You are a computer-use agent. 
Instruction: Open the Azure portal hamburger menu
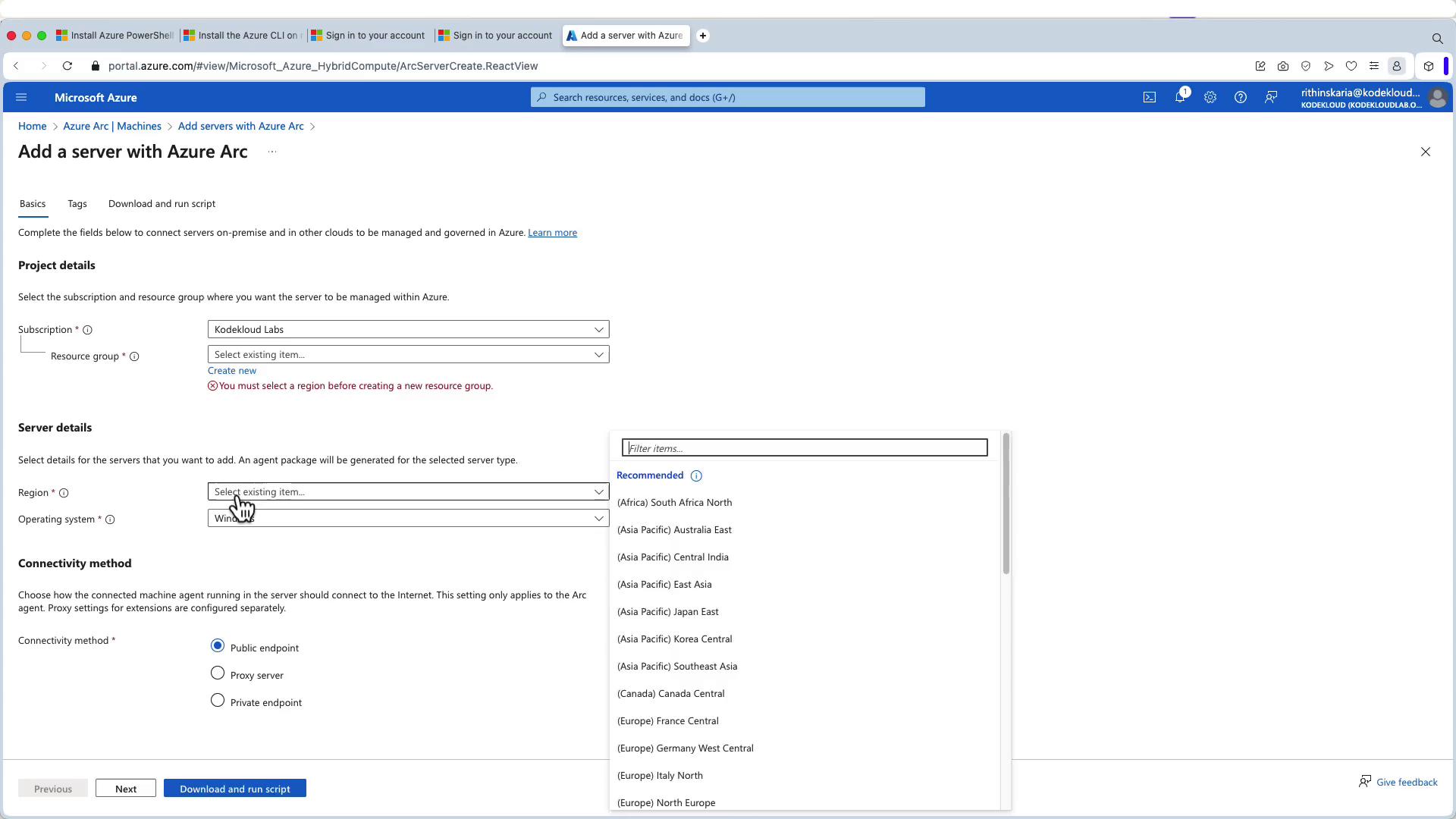[x=21, y=97]
